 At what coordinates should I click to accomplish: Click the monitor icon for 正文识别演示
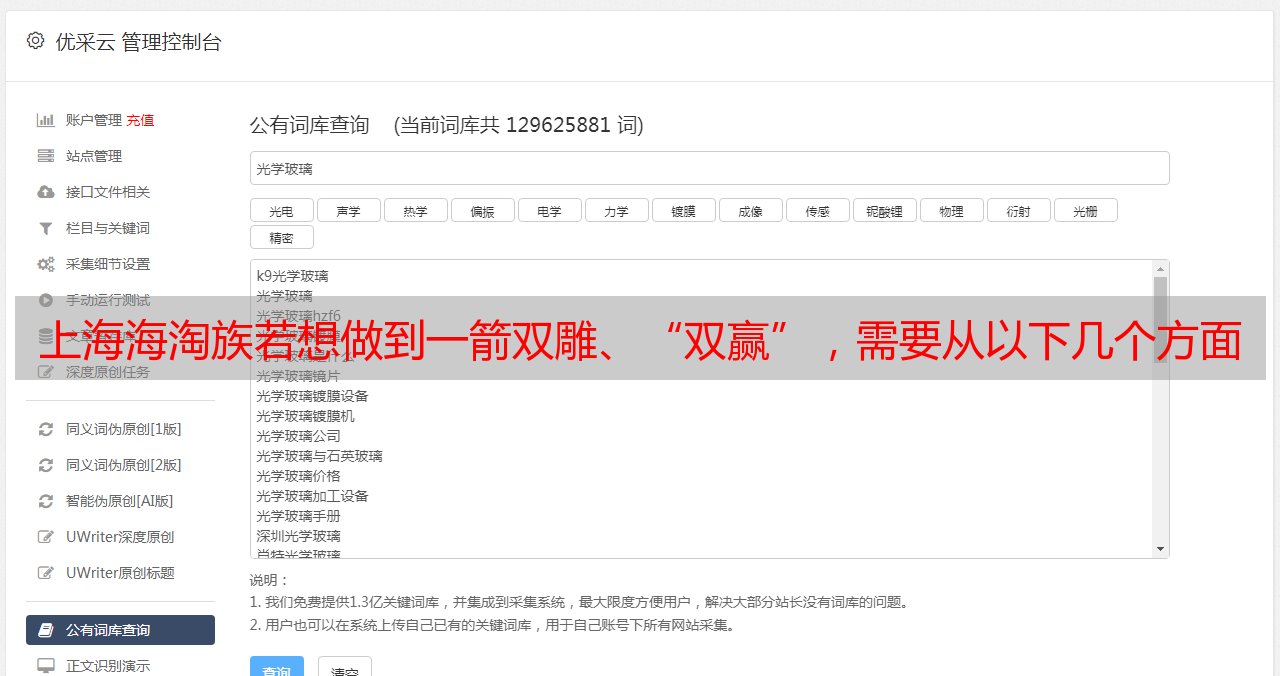click(x=46, y=666)
